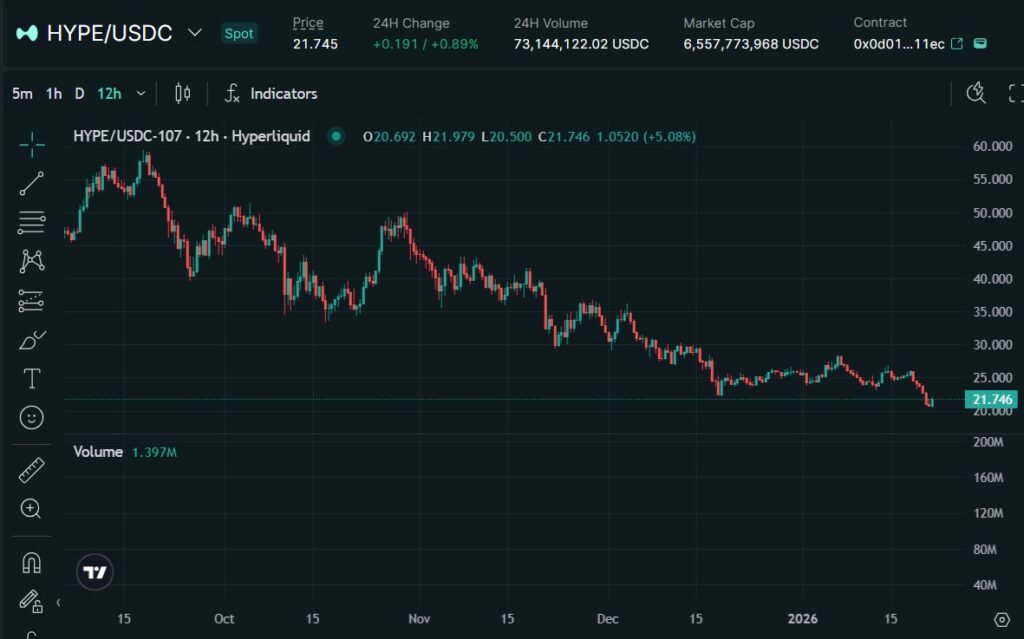The image size is (1024, 639).
Task: Click the 21.746 current price label
Action: tap(990, 400)
